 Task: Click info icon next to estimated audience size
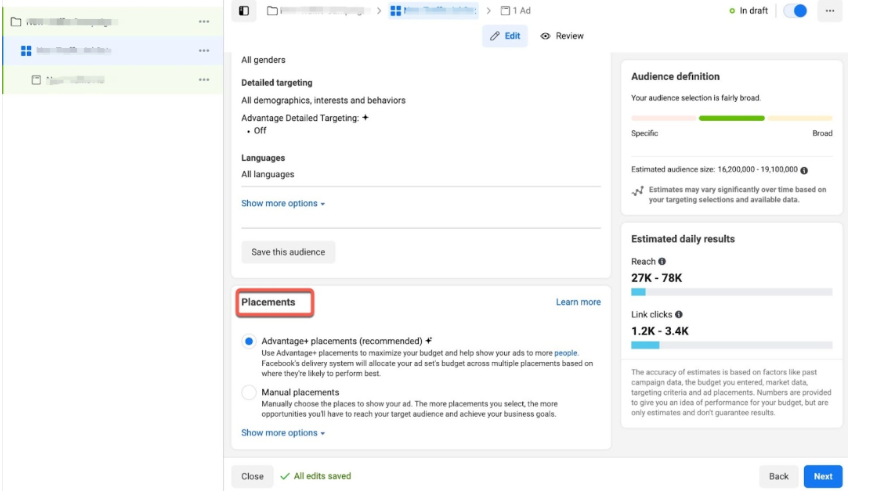(x=804, y=171)
